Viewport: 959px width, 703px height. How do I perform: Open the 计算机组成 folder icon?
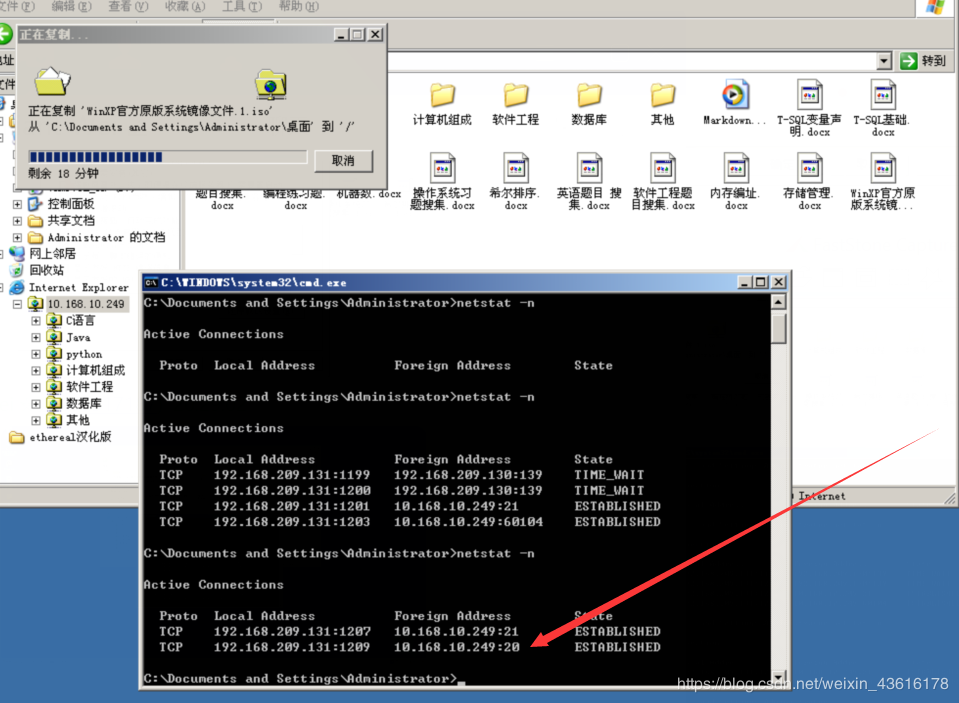coord(442,95)
